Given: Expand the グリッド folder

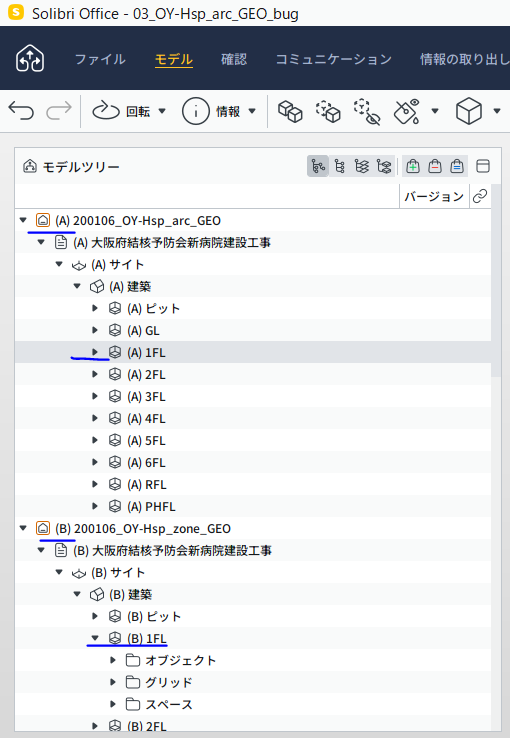Looking at the screenshot, I should pyautogui.click(x=113, y=682).
